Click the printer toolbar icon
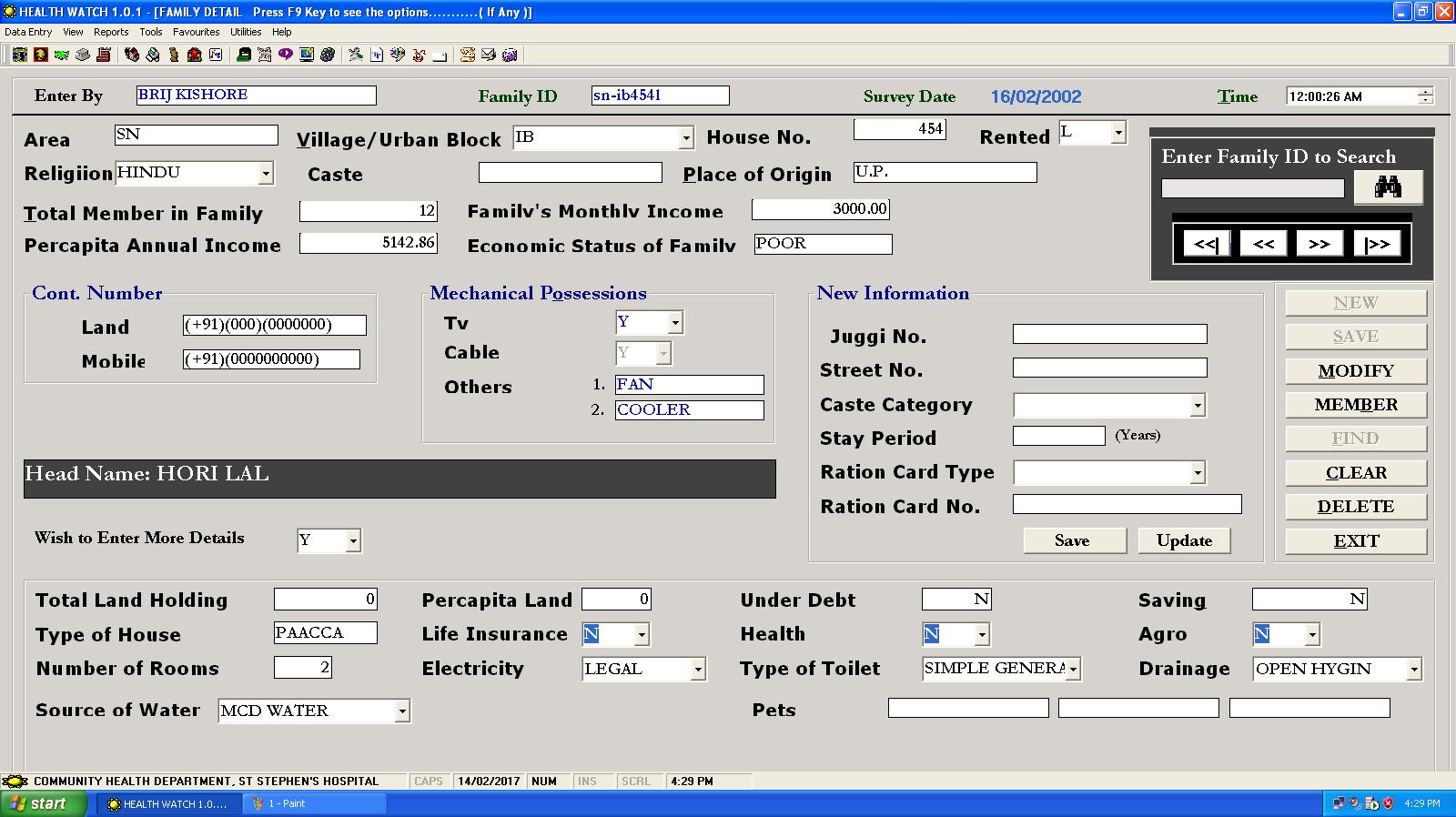Screen dimensions: 1456x817 tap(153, 55)
